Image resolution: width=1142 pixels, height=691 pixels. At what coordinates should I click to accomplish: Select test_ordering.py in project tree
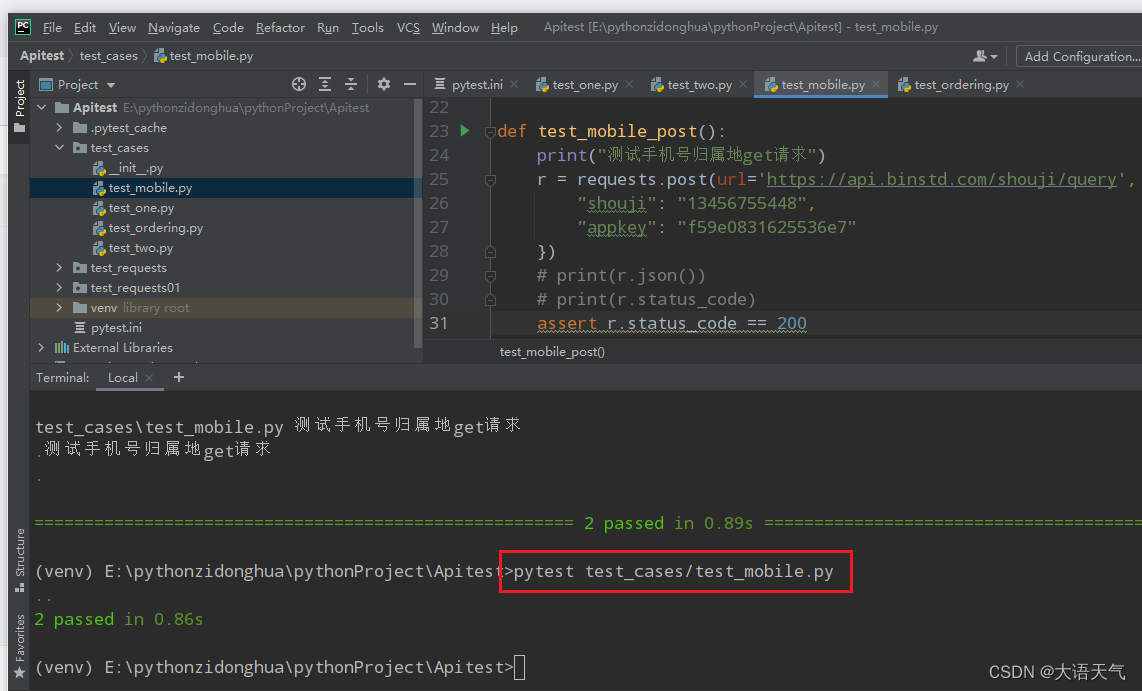pos(156,228)
